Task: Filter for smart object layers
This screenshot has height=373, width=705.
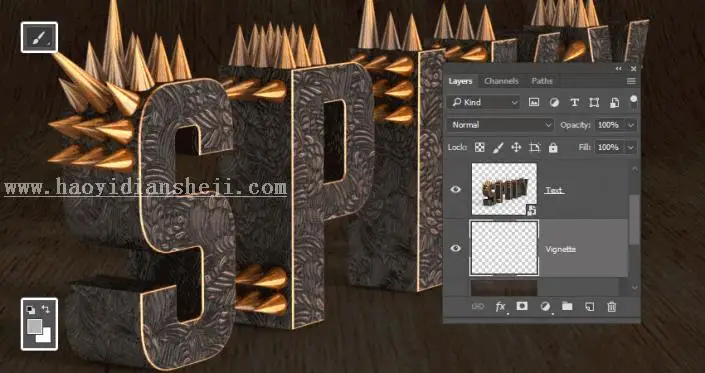Action: 614,102
